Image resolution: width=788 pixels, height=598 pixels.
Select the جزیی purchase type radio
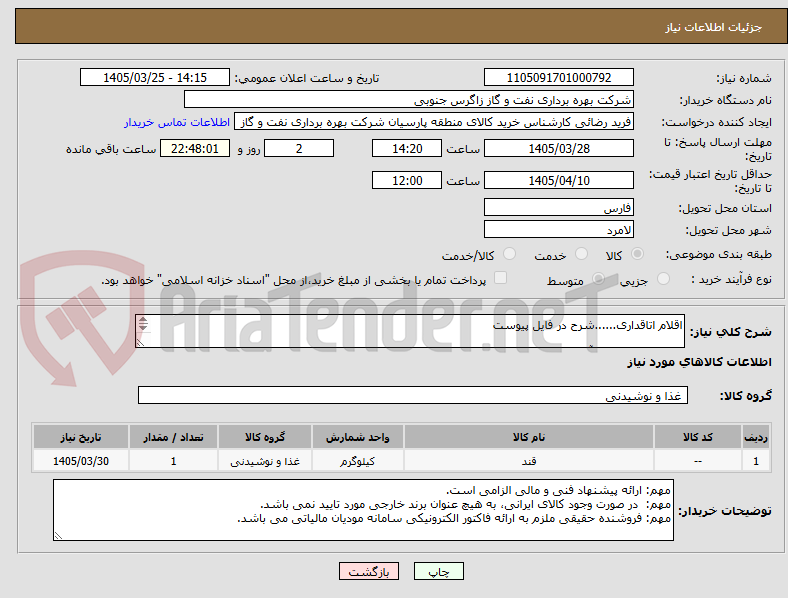663,278
